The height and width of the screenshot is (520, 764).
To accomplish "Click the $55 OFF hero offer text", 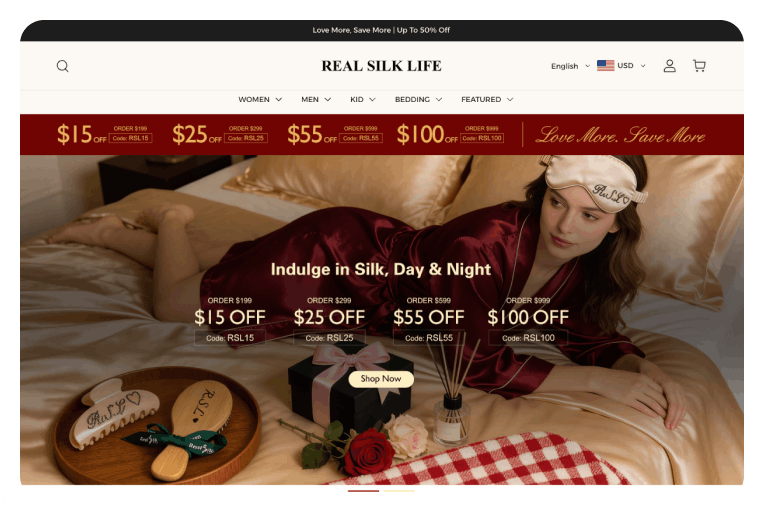I will point(429,317).
